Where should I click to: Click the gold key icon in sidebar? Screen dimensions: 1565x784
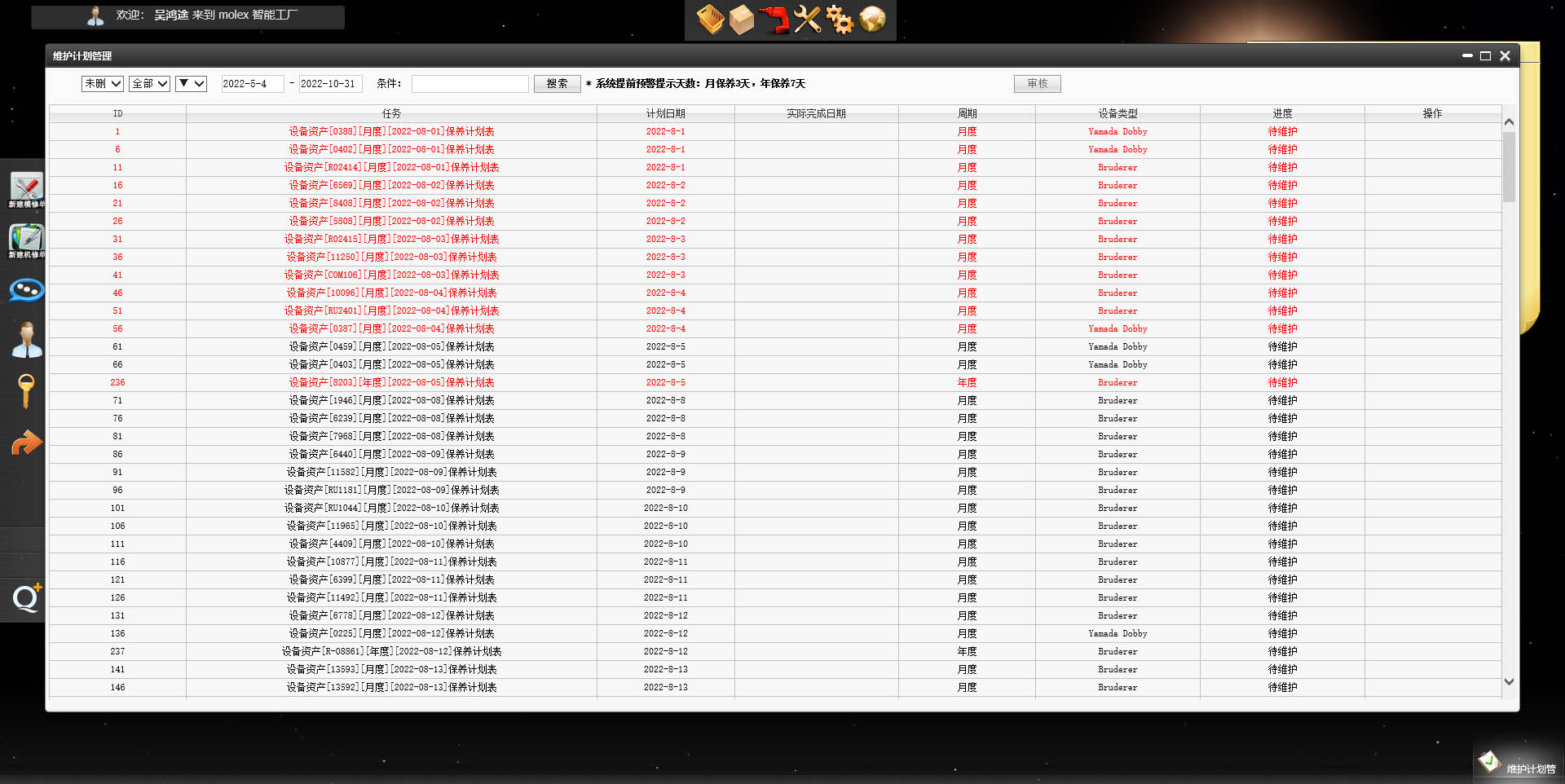pyautogui.click(x=27, y=390)
